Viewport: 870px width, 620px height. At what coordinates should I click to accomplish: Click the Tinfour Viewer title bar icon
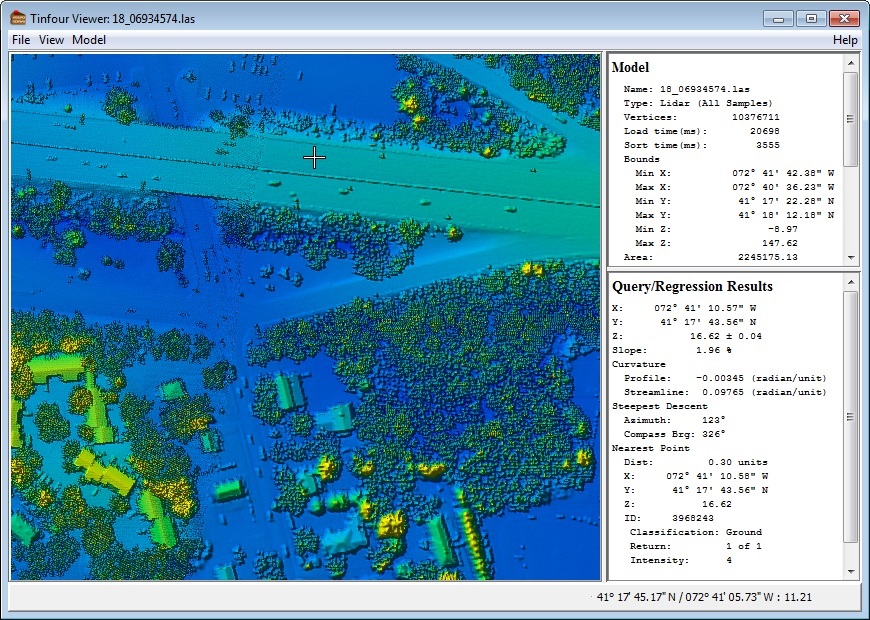tap(17, 17)
